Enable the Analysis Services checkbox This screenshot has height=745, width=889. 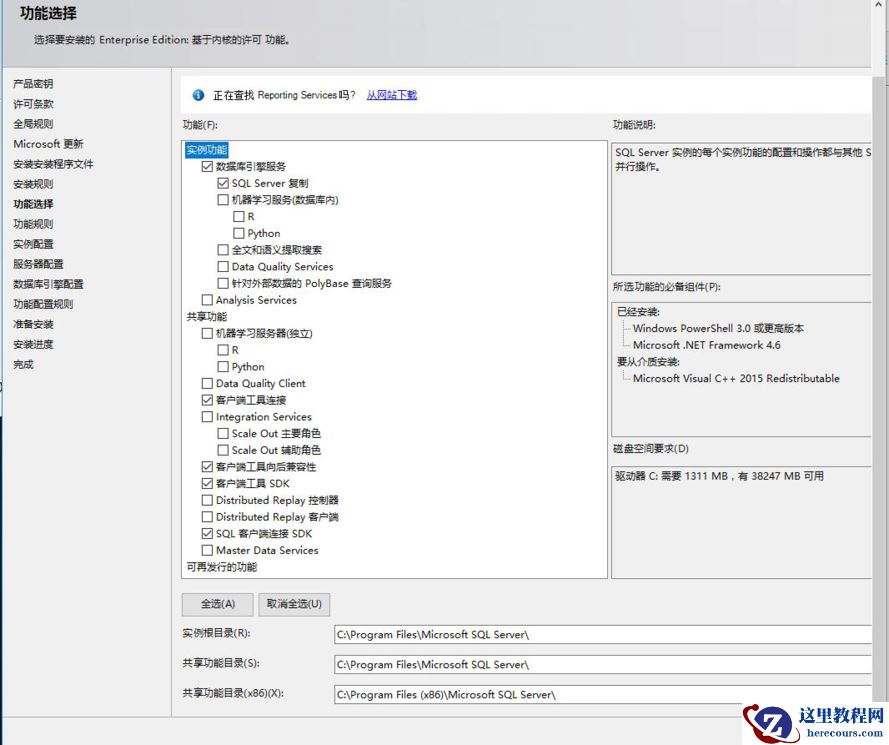(208, 300)
